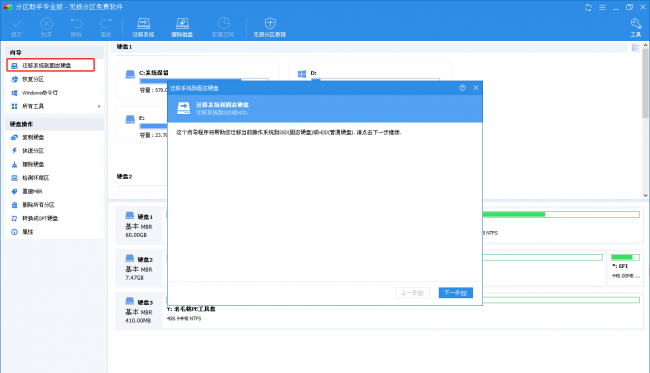Click the migrate-to-SSD drive icon in dialog banner
650x373 pixels.
coord(183,108)
